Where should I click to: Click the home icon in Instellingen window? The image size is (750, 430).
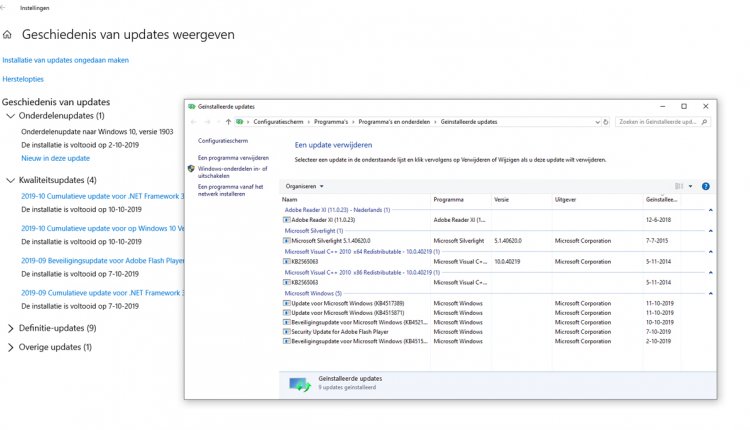pos(7,34)
